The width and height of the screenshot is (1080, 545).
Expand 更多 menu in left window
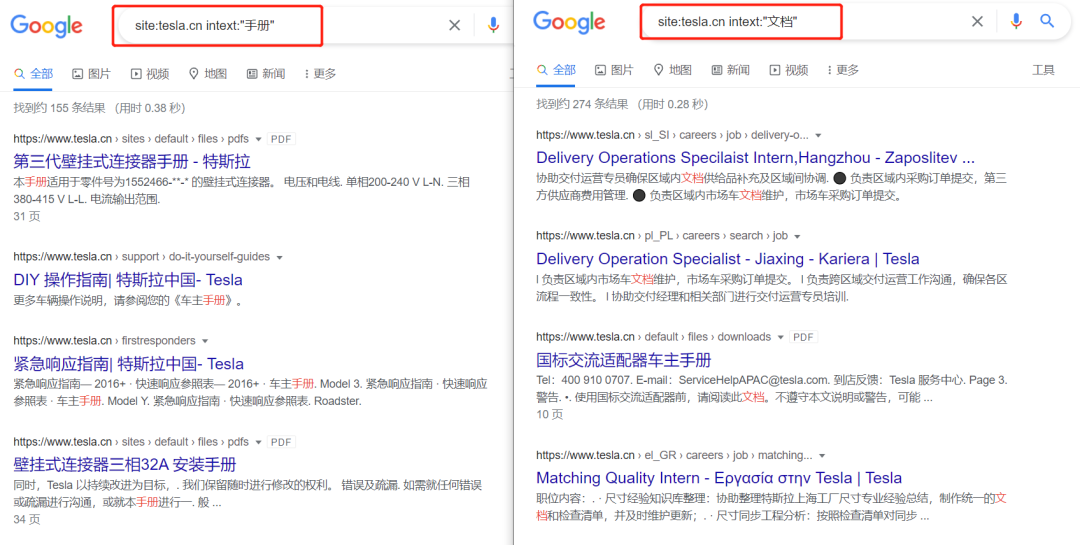tap(320, 74)
